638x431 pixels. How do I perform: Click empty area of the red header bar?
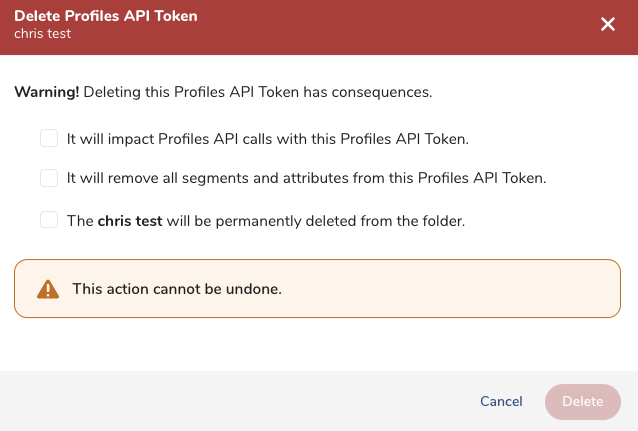click(x=400, y=27)
